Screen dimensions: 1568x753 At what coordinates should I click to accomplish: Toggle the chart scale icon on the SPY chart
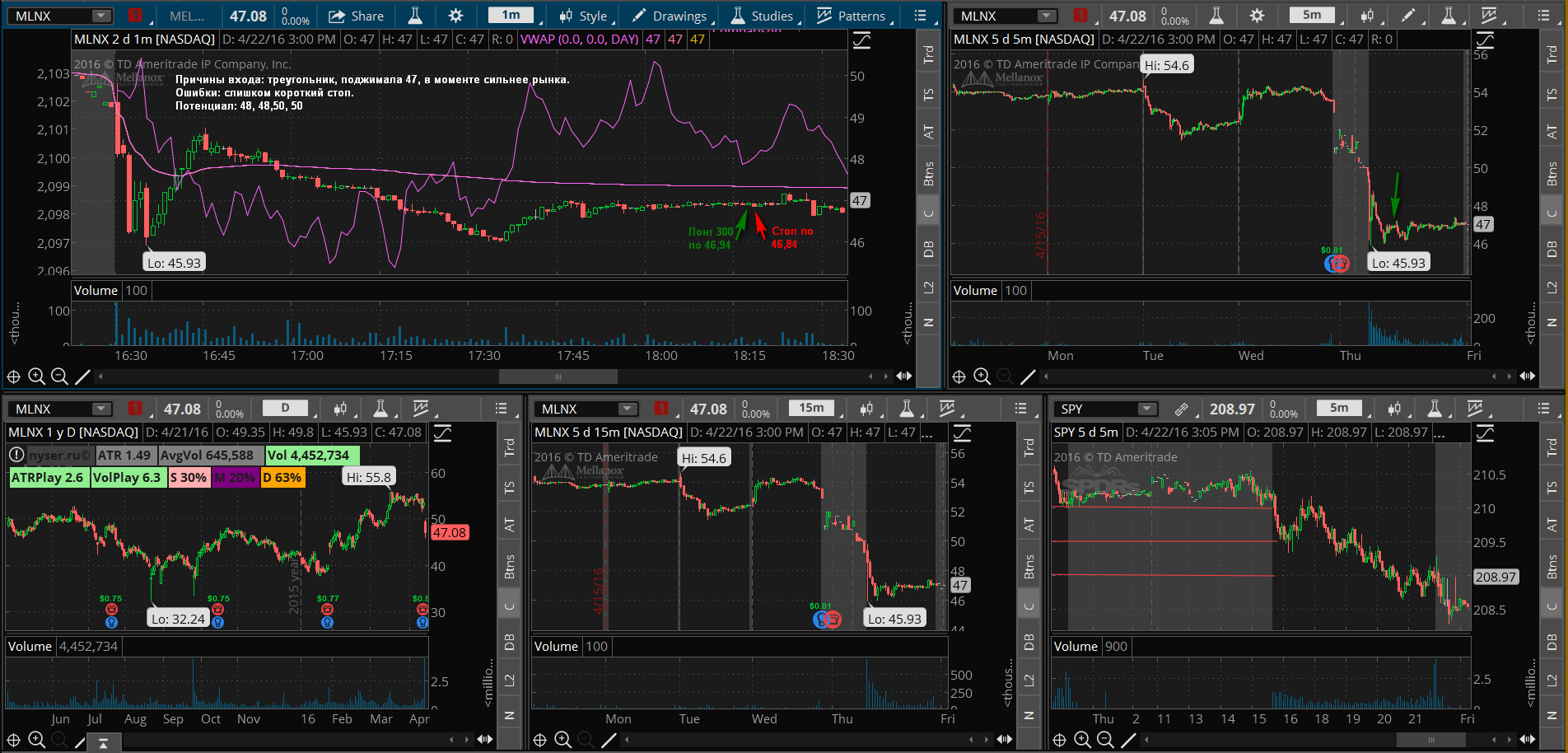[x=1485, y=433]
